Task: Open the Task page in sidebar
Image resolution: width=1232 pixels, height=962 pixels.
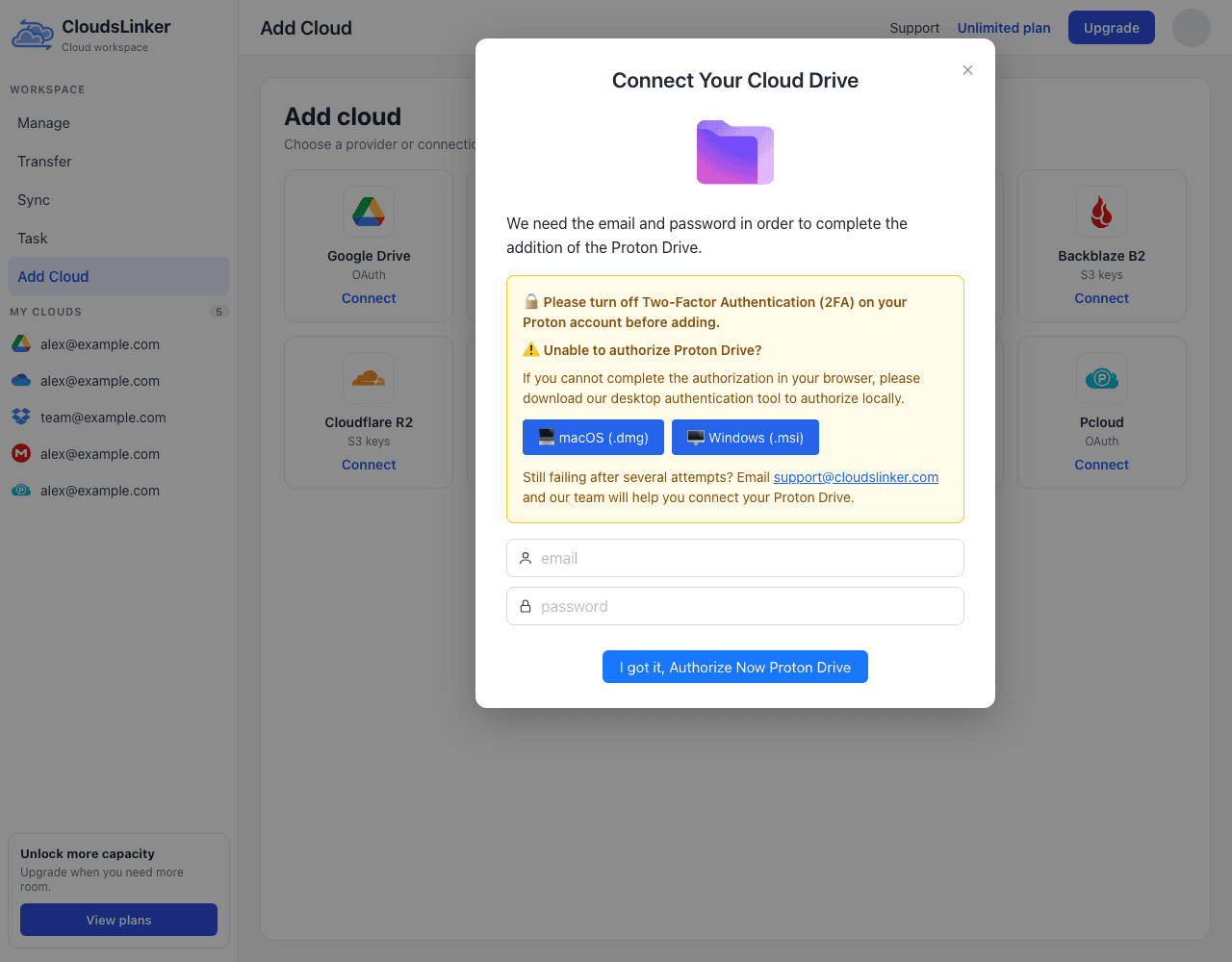Action: pyautogui.click(x=118, y=239)
